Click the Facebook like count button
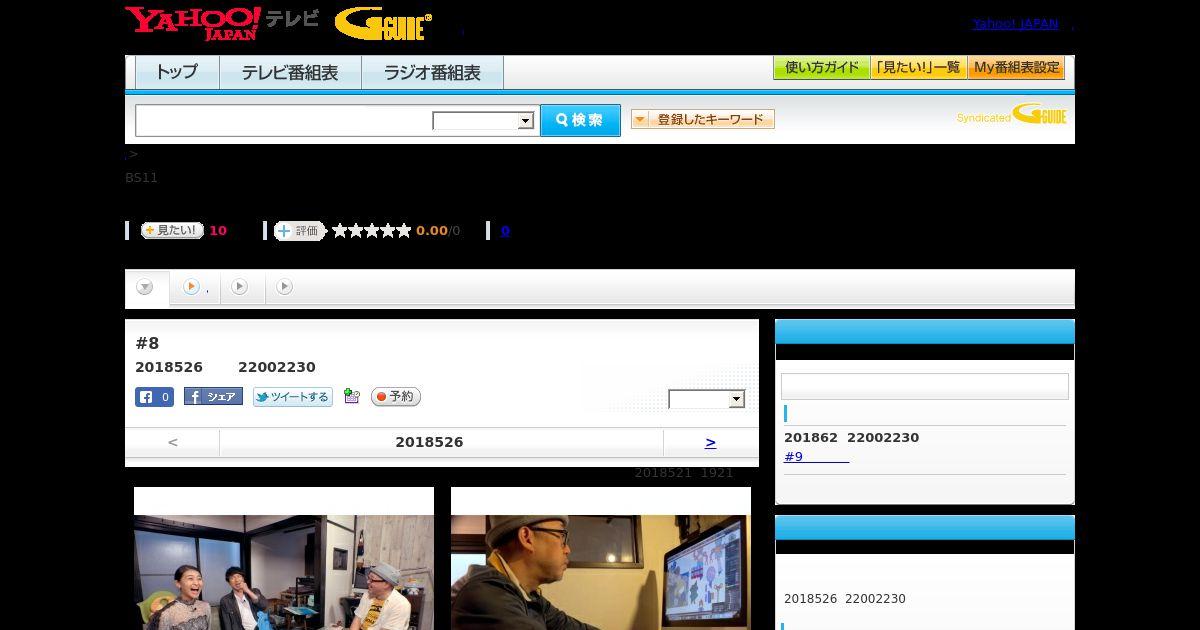The height and width of the screenshot is (630, 1200). 154,397
